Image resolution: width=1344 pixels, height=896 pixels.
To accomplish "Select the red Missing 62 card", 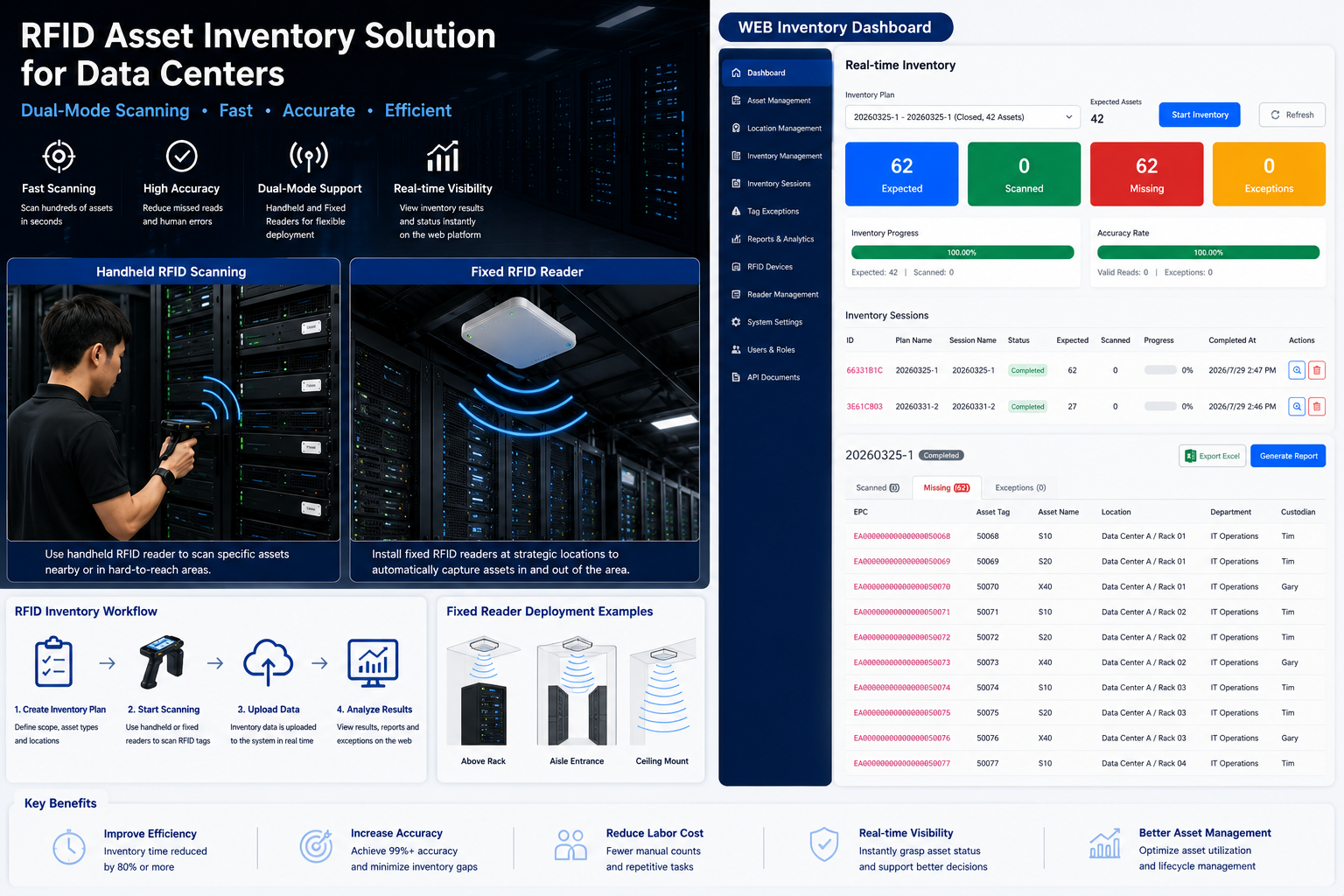I will [x=1146, y=174].
